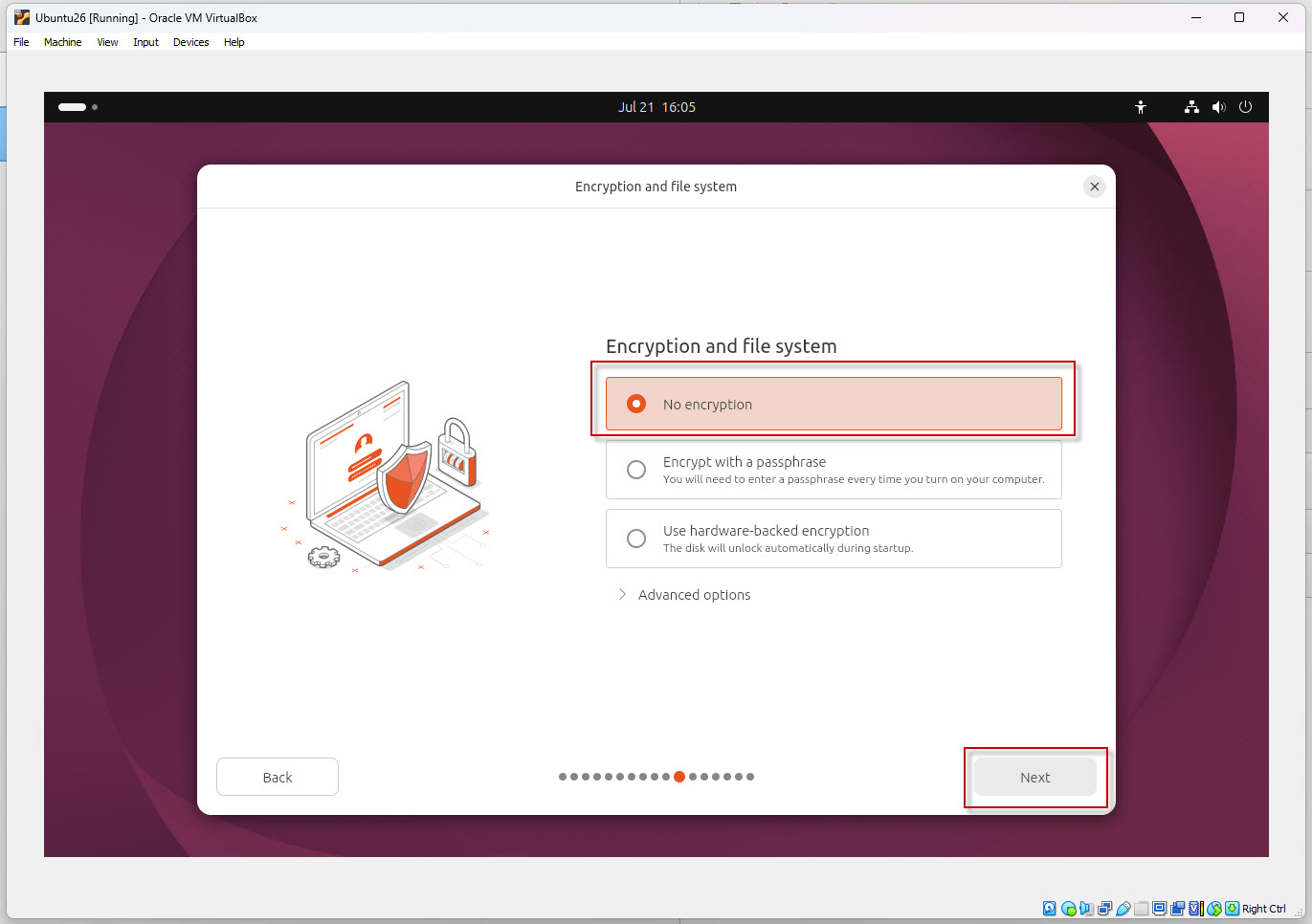Open the View menu
The height and width of the screenshot is (924, 1312).
[x=107, y=42]
